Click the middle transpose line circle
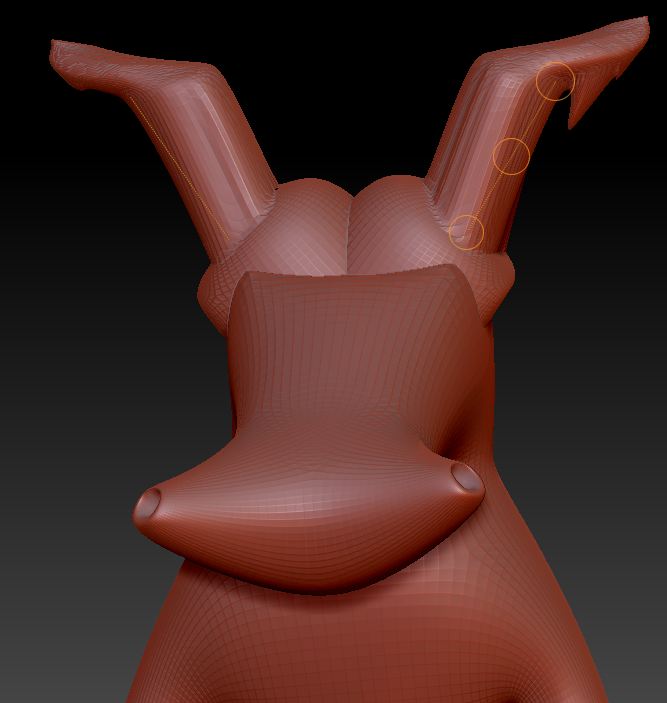 point(511,156)
